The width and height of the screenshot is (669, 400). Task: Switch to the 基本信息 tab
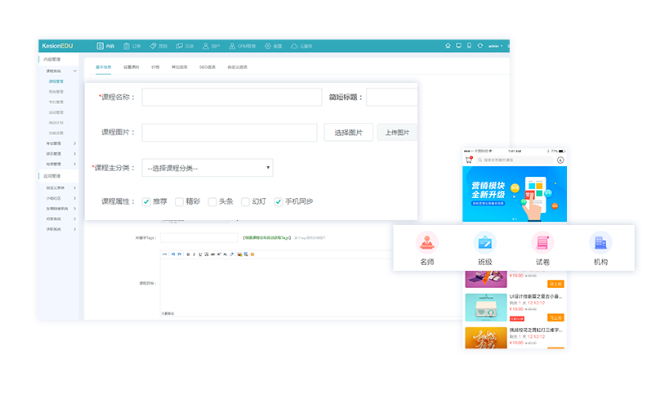(x=104, y=67)
